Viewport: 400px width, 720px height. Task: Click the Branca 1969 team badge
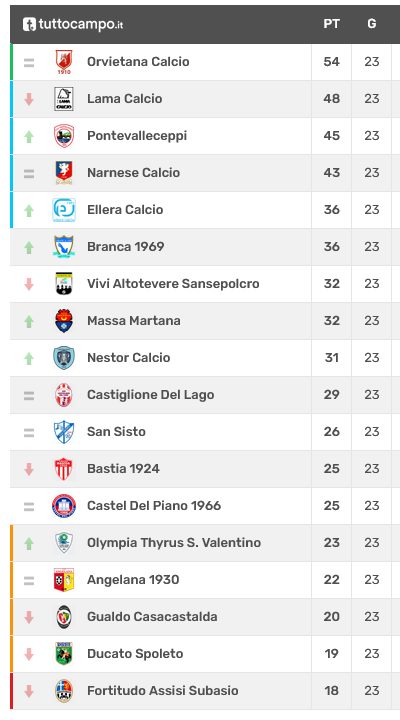(x=64, y=247)
